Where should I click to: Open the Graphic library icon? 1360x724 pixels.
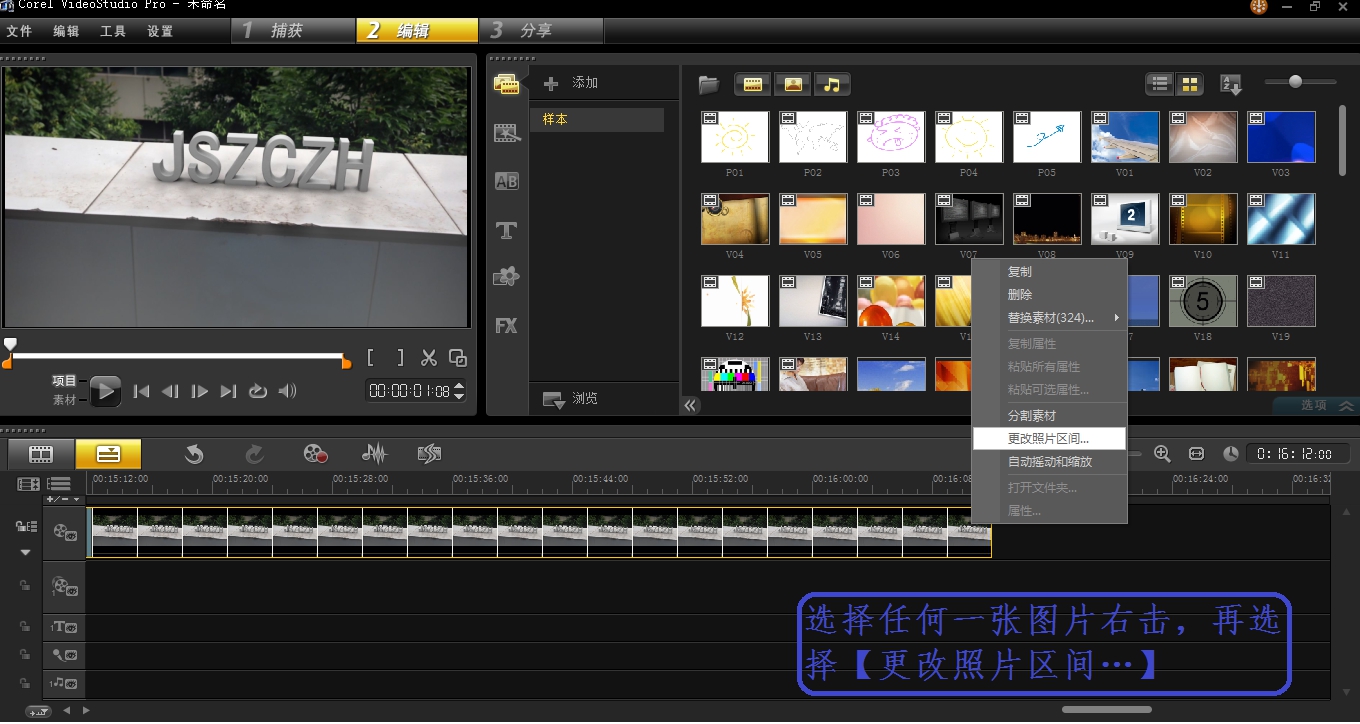click(507, 277)
